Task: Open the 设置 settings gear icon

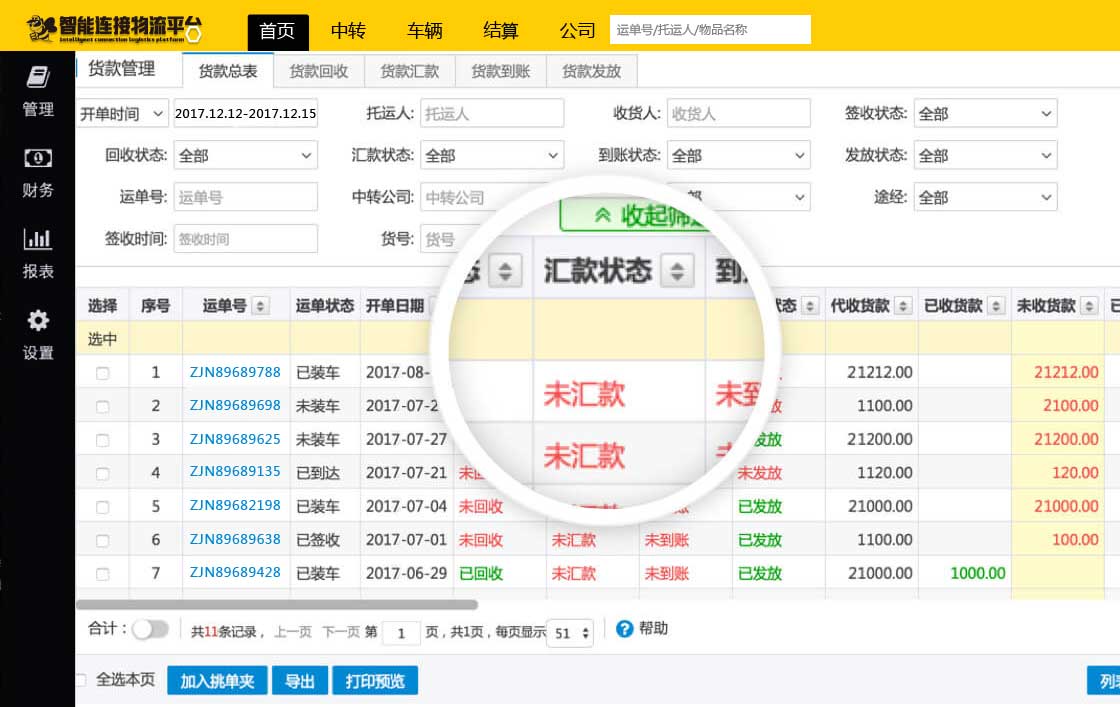Action: point(38,320)
